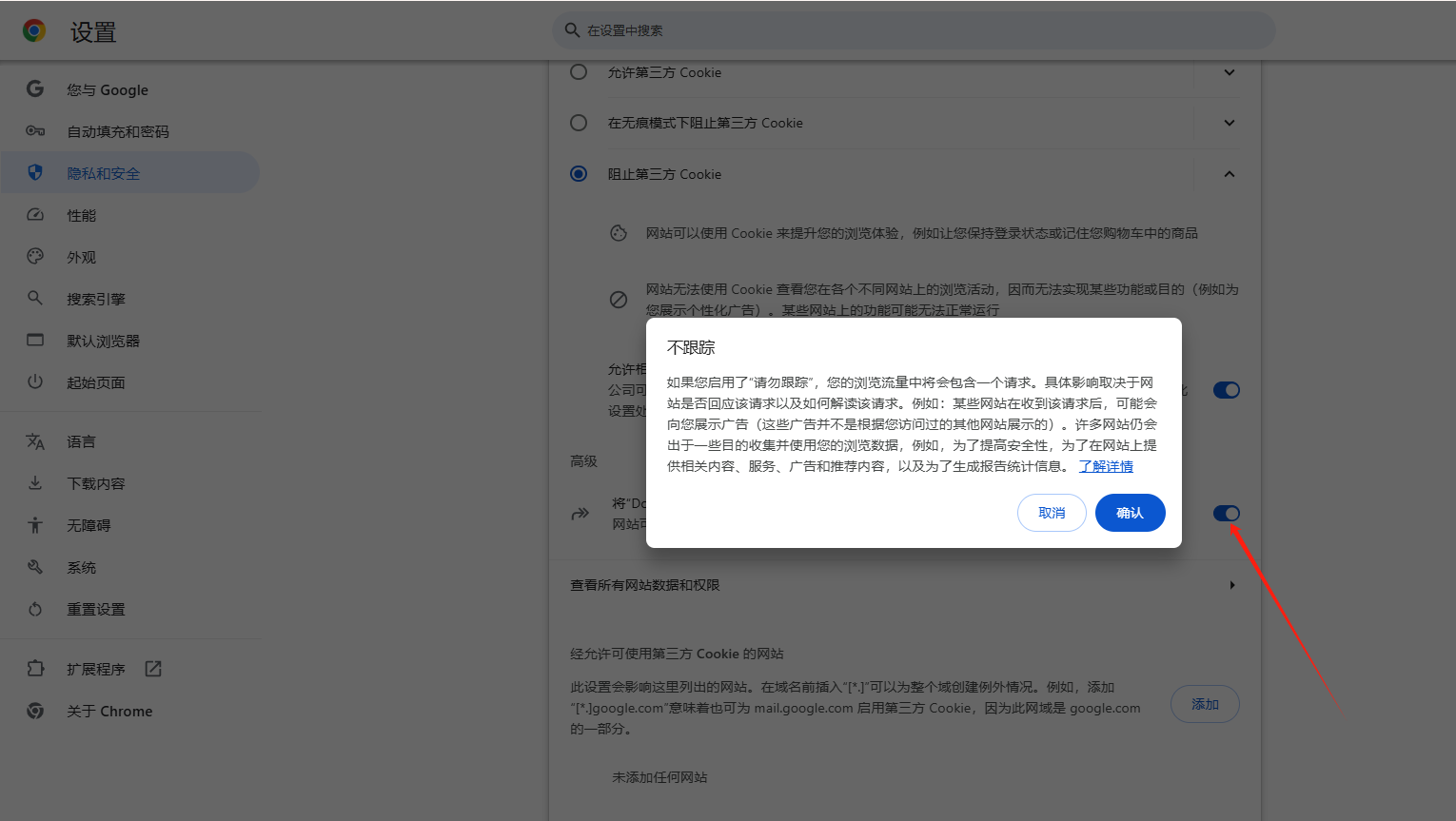Screen dimensions: 1456x821
Task: Click the blocked circle icon in description row
Action: pos(619,300)
